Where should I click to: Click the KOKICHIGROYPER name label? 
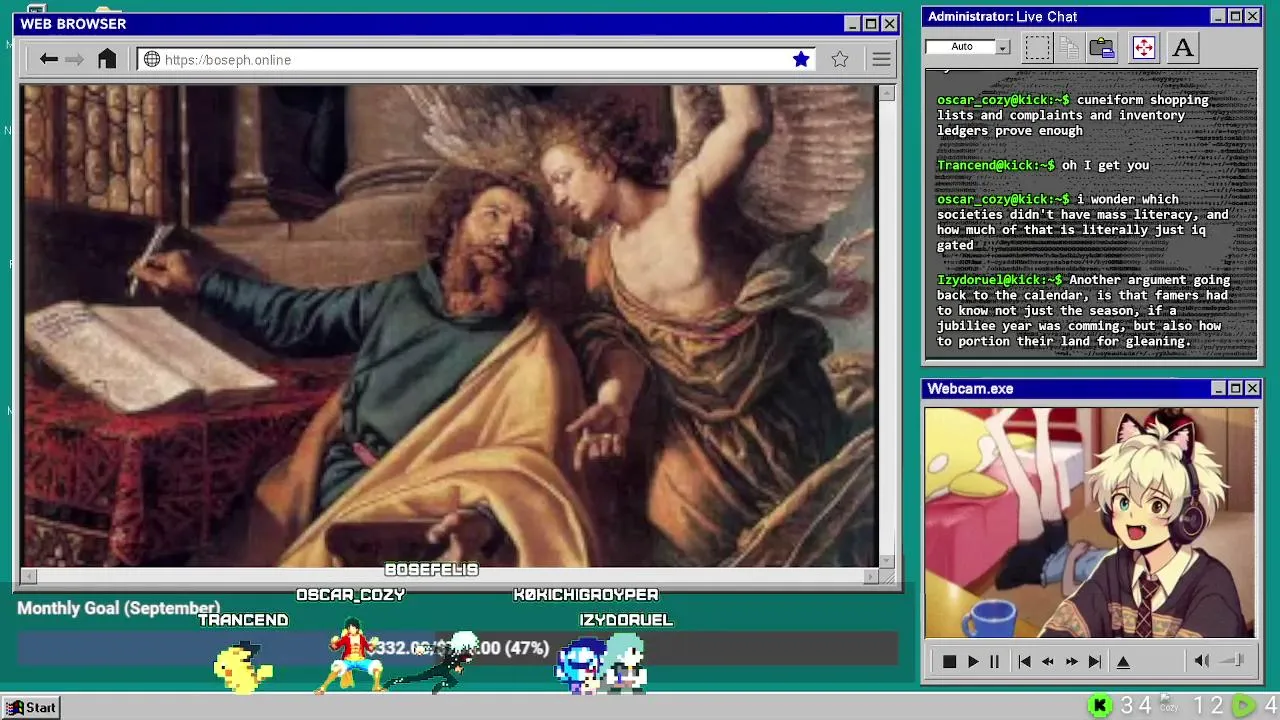586,594
